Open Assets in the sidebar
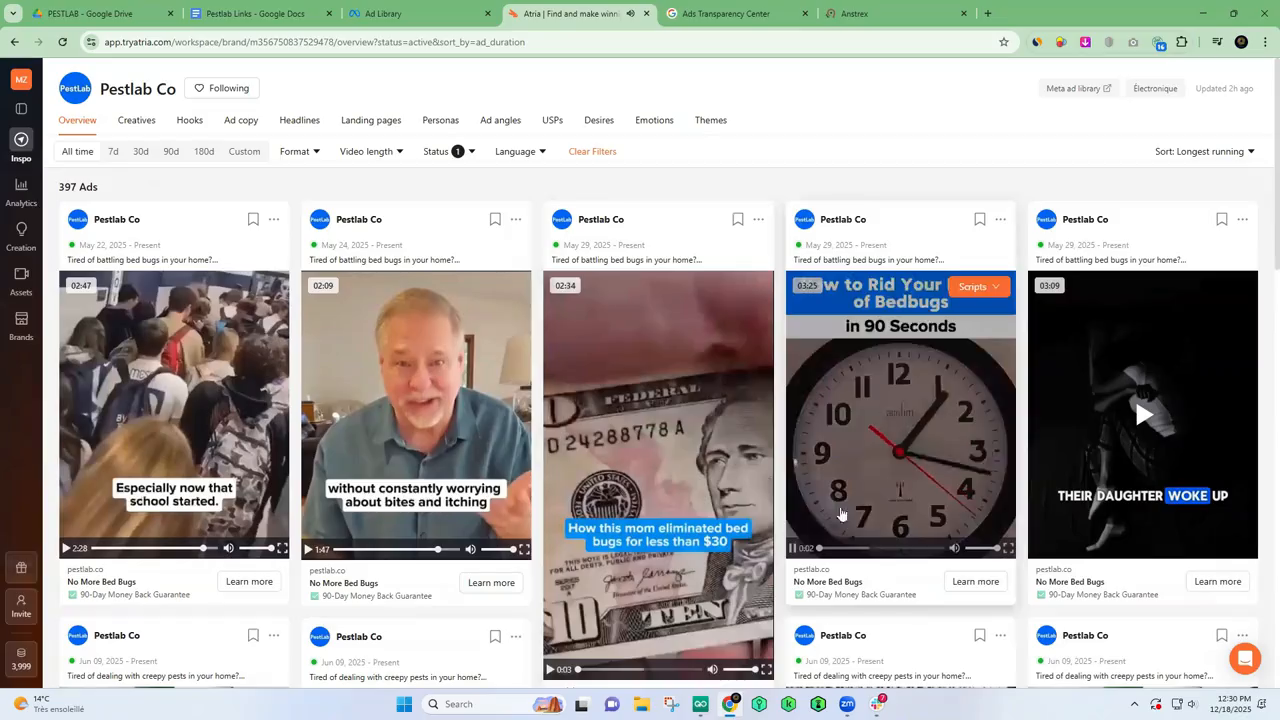Viewport: 1280px width, 720px height. [21, 280]
